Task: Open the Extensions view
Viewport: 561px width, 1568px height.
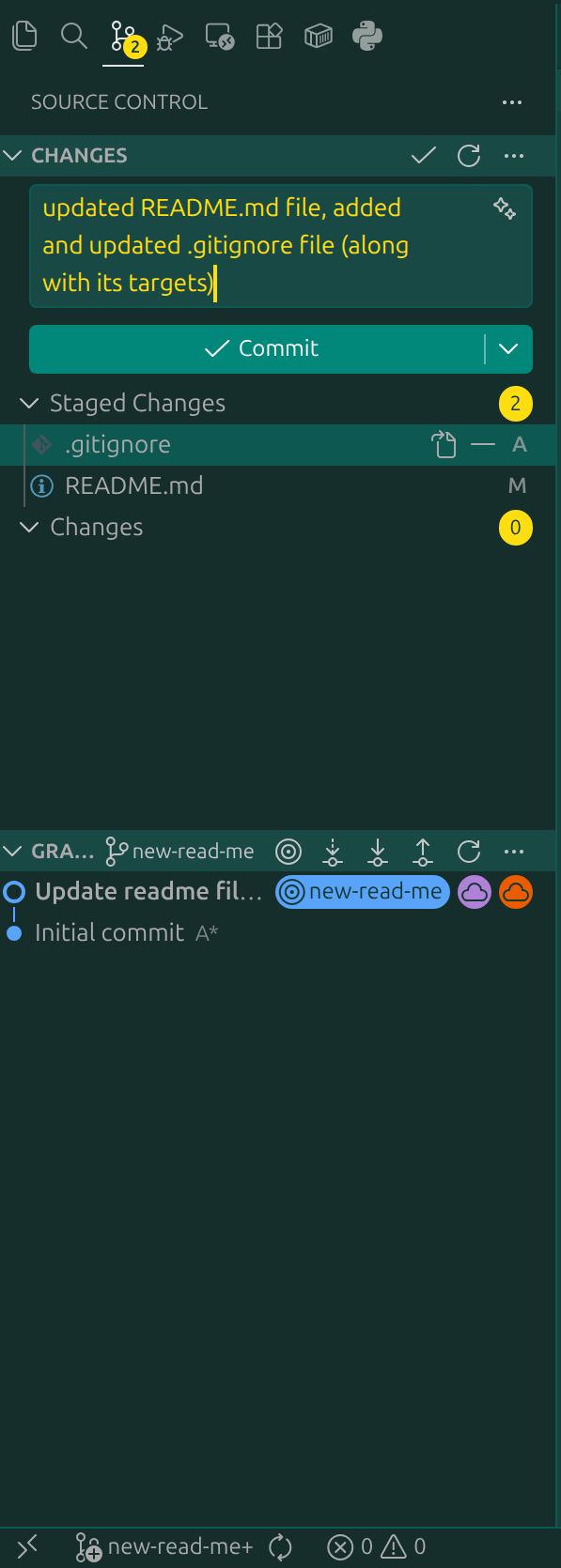Action: click(x=269, y=36)
